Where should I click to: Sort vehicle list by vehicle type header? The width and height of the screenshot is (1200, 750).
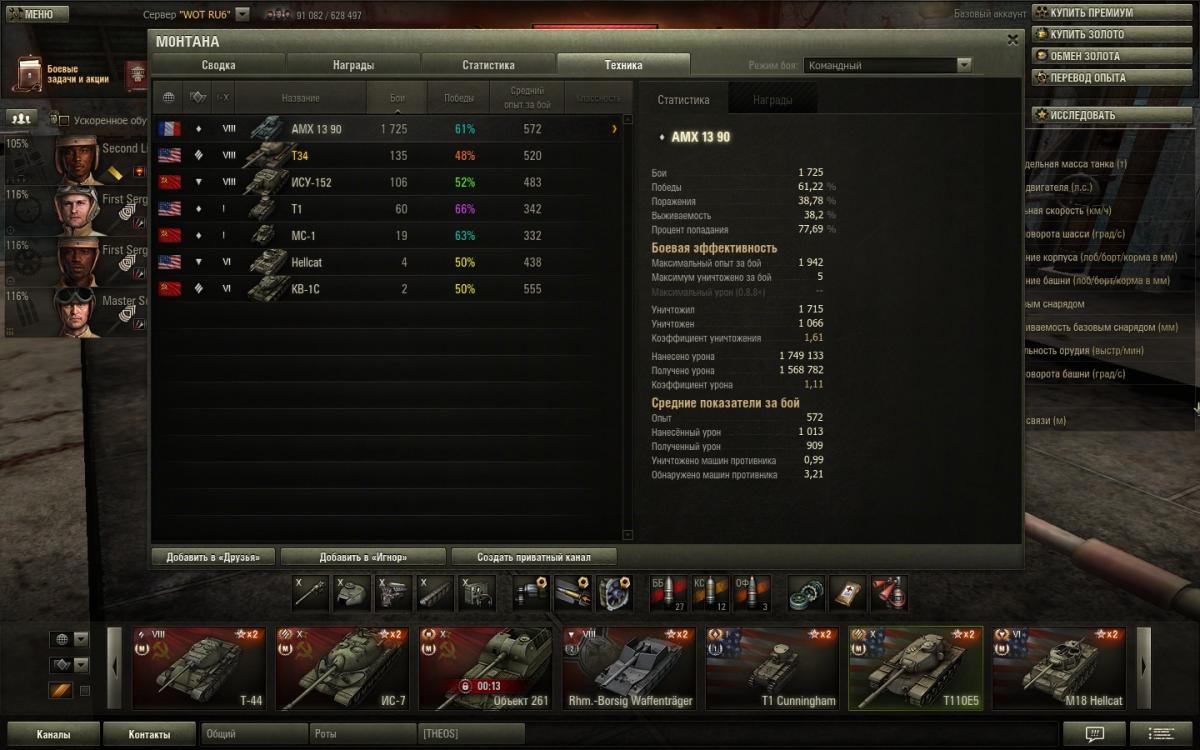click(197, 98)
